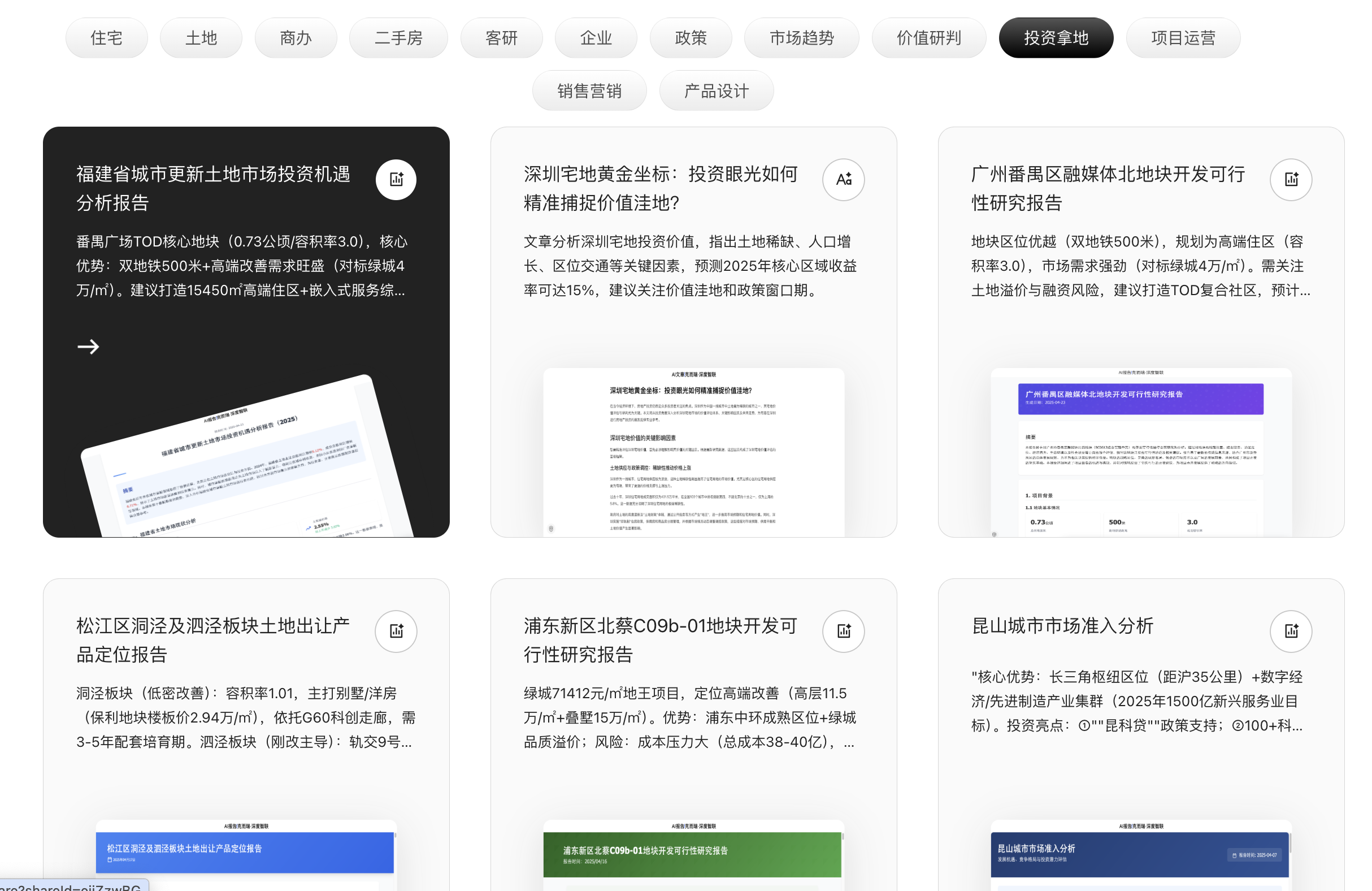Open 广州番禺区融媒体北地块 report title
Screen dimensions: 1372x891
pyautogui.click(x=1108, y=188)
